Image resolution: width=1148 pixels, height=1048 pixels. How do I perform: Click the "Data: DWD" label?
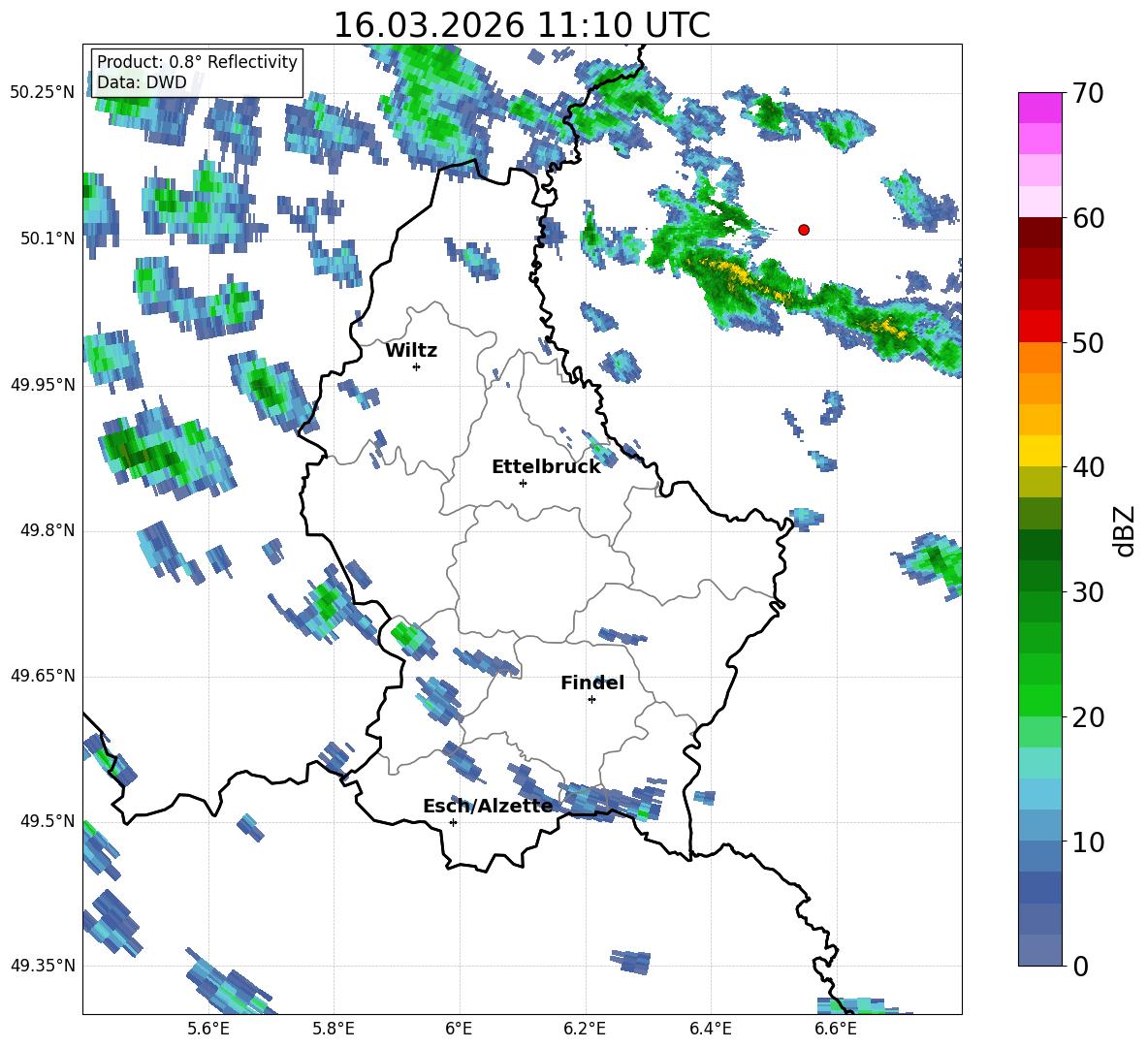(142, 82)
